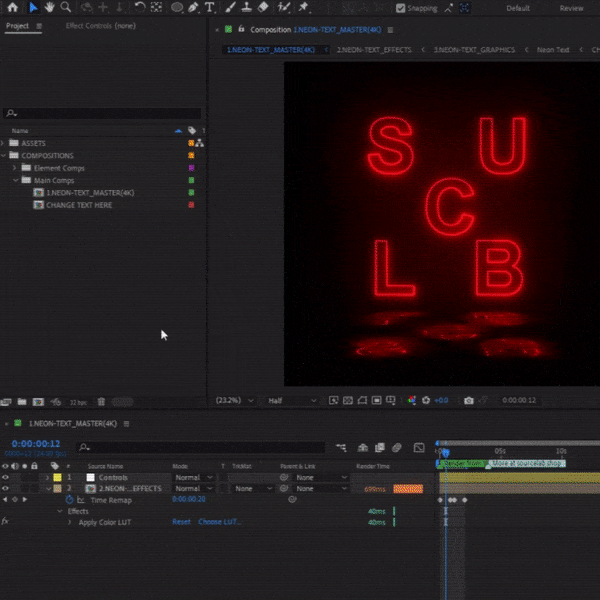
Task: Click the red label swatch of CHANGE TEXT HERE
Action: [191, 204]
